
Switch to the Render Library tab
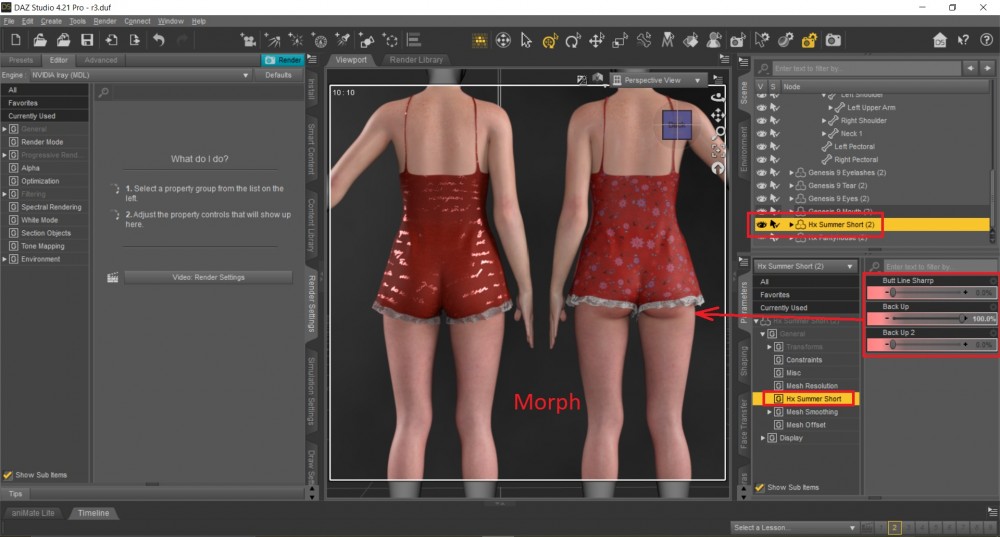point(416,59)
